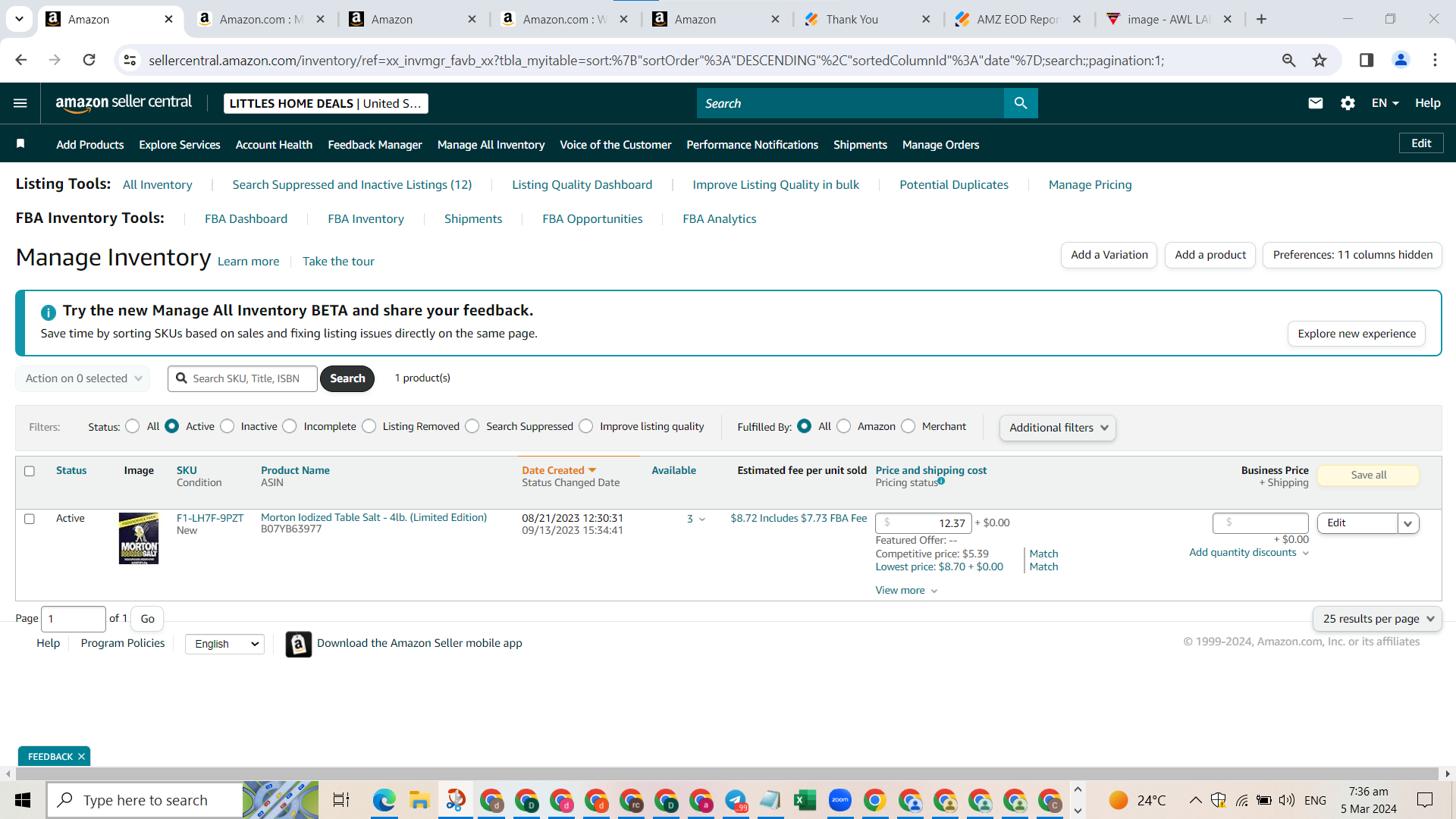1456x819 pixels.
Task: Open Account Health in the favorites bar
Action: pyautogui.click(x=274, y=145)
